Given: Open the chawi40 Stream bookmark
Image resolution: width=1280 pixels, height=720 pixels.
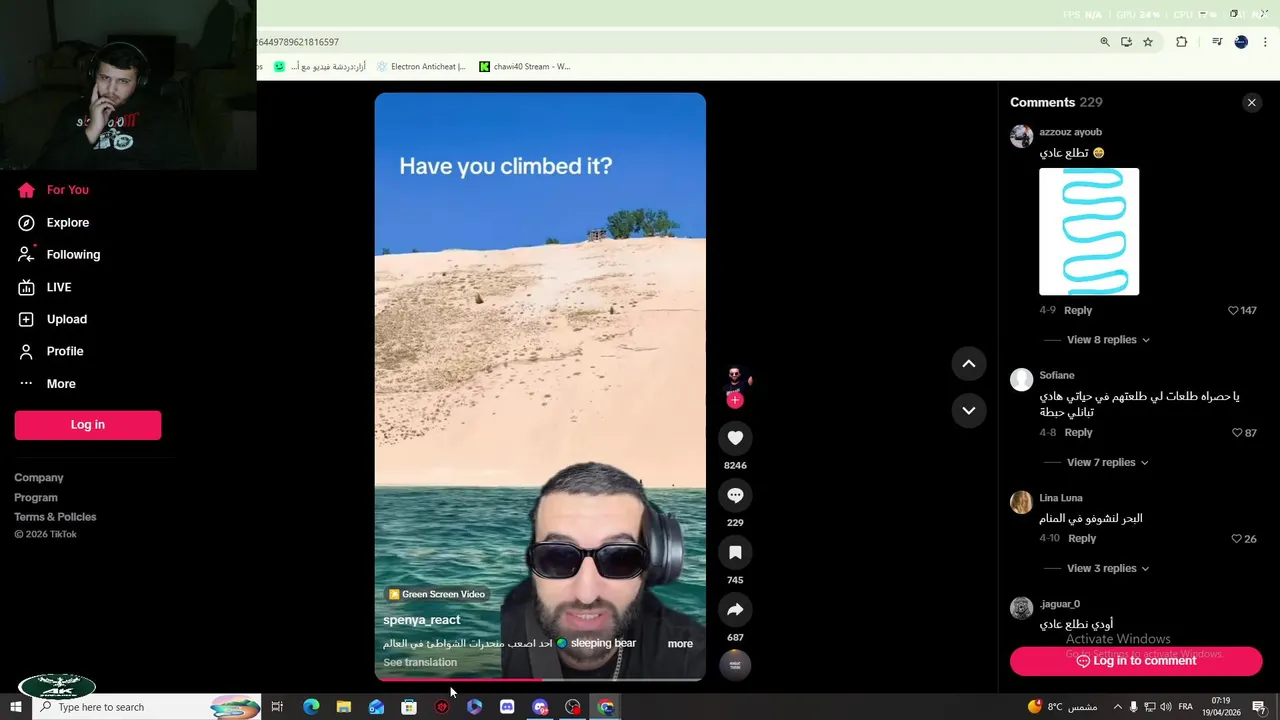Looking at the screenshot, I should (x=525, y=67).
